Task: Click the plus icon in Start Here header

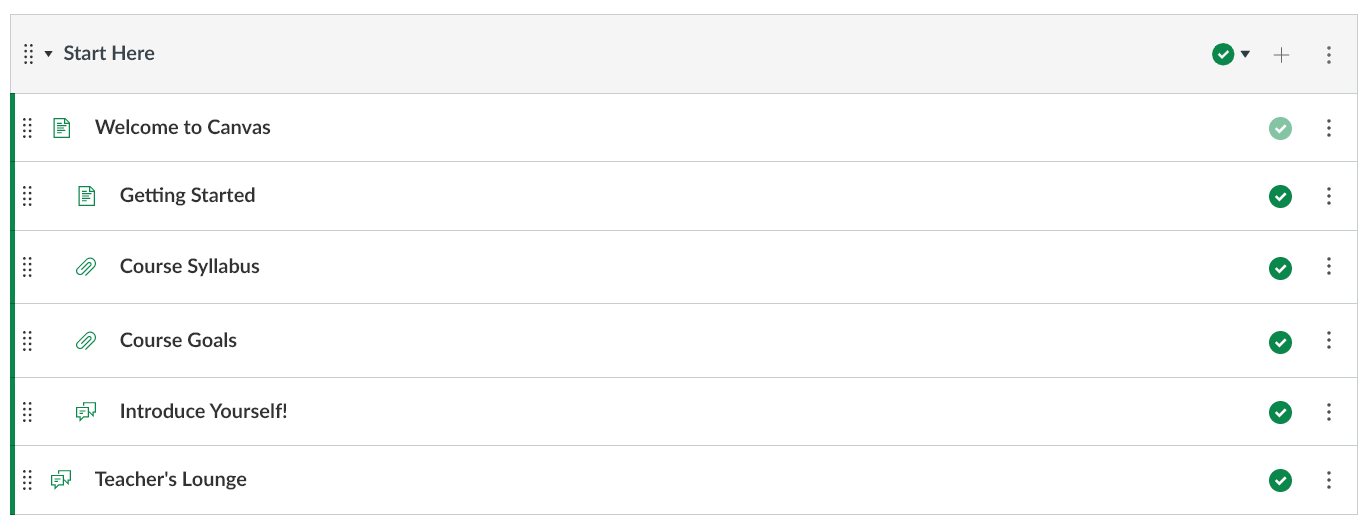Action: click(x=1281, y=55)
